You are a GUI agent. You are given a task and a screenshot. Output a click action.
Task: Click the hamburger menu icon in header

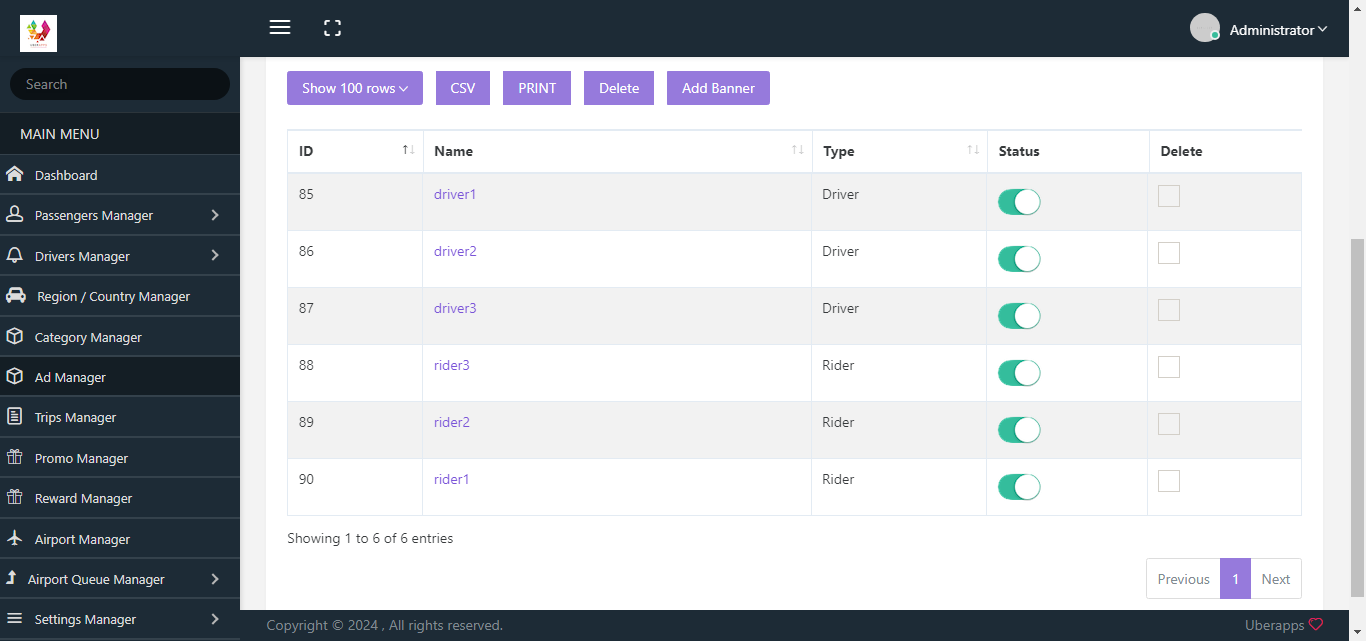click(280, 28)
